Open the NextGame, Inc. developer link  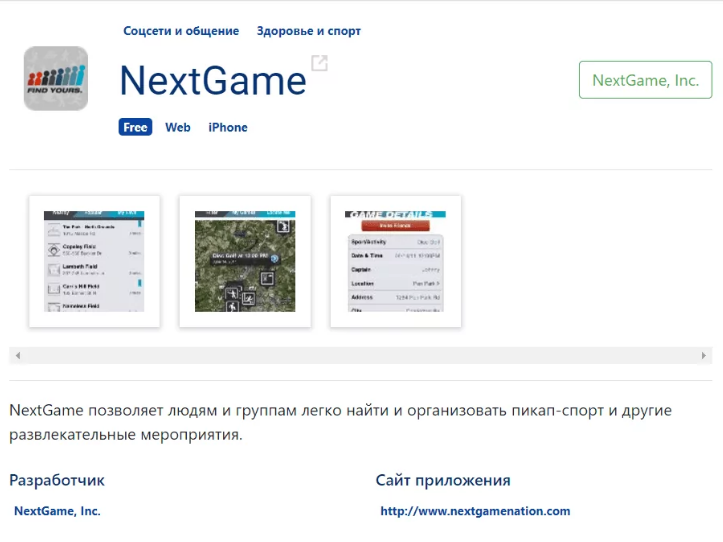(x=57, y=511)
